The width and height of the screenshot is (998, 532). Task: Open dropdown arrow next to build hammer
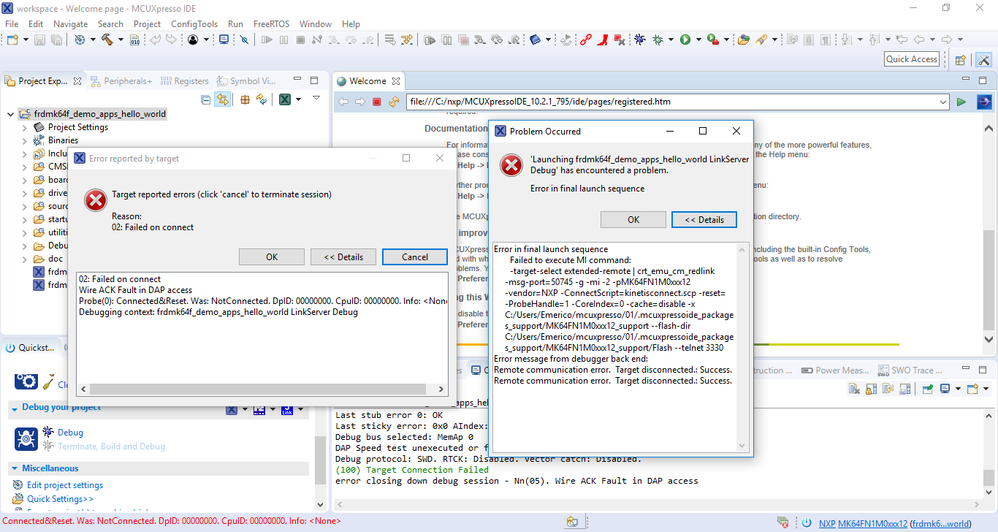(120, 39)
